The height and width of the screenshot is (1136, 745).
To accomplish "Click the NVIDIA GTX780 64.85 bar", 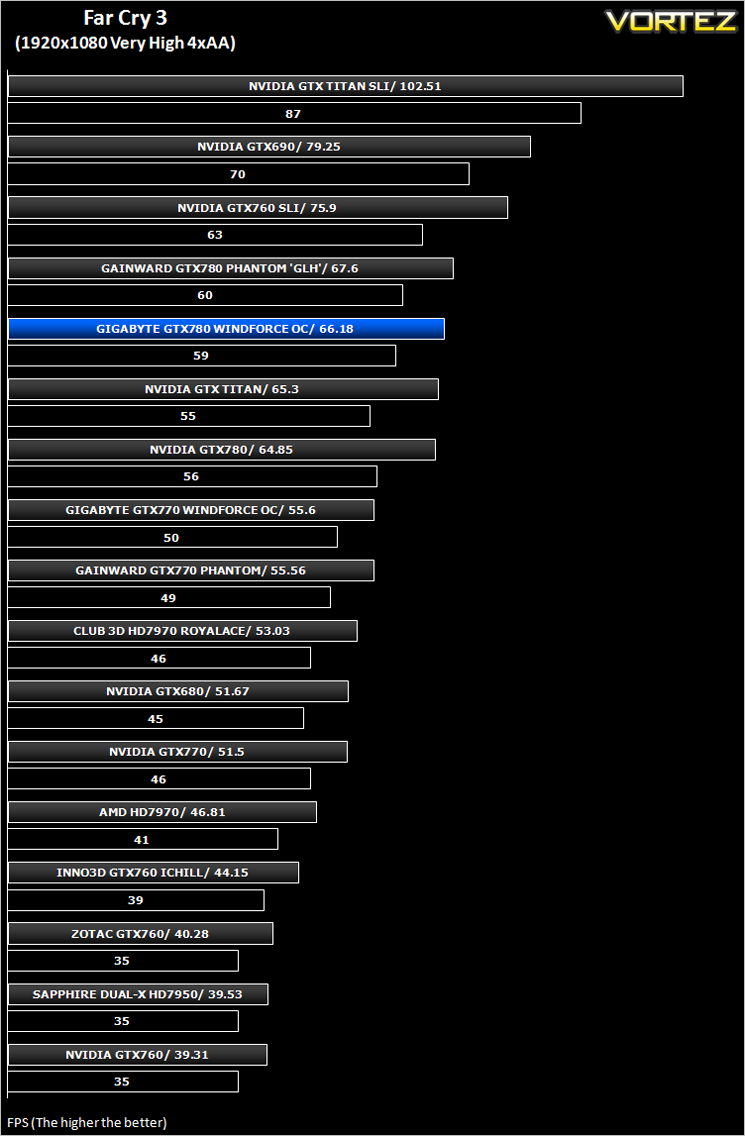I will 222,449.
